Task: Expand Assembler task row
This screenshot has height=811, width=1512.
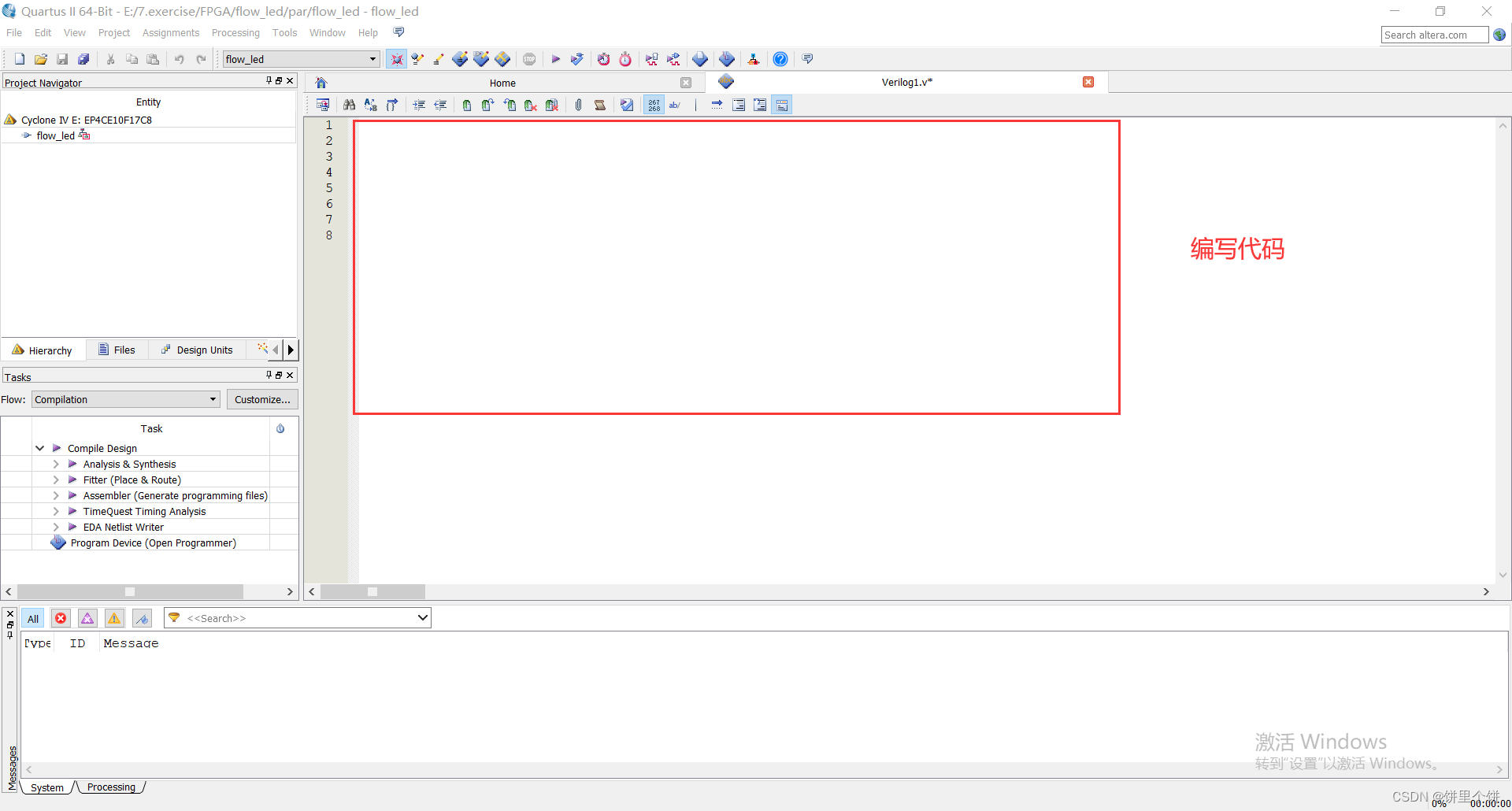Action: (x=56, y=495)
